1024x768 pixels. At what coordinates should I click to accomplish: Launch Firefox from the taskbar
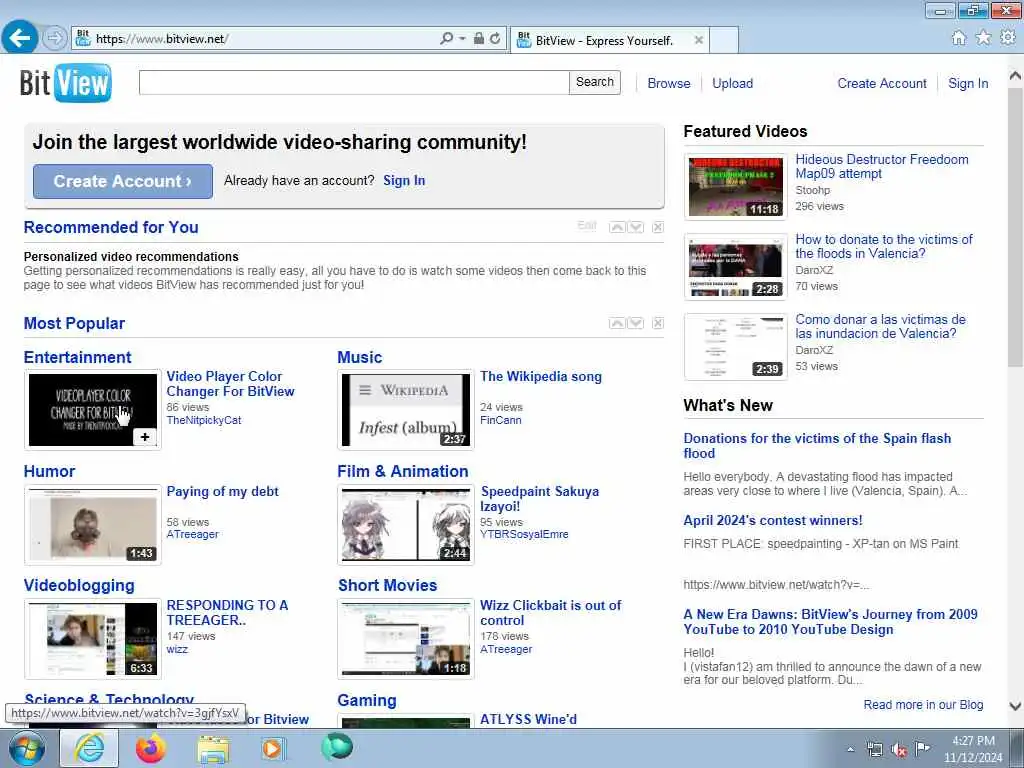[150, 748]
